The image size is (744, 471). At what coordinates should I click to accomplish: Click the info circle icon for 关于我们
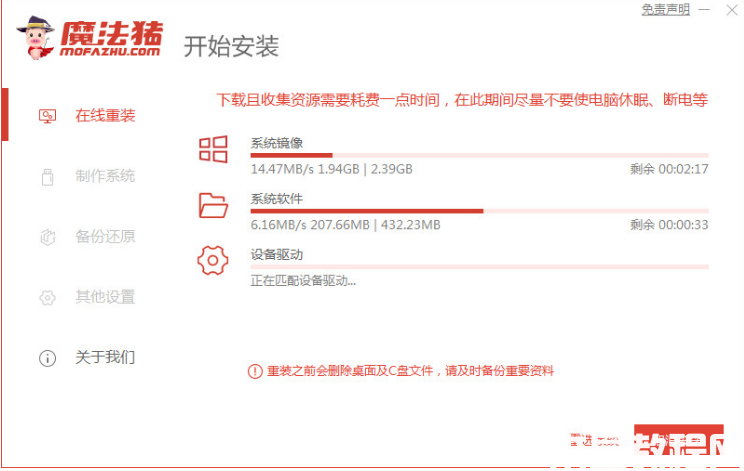47,358
